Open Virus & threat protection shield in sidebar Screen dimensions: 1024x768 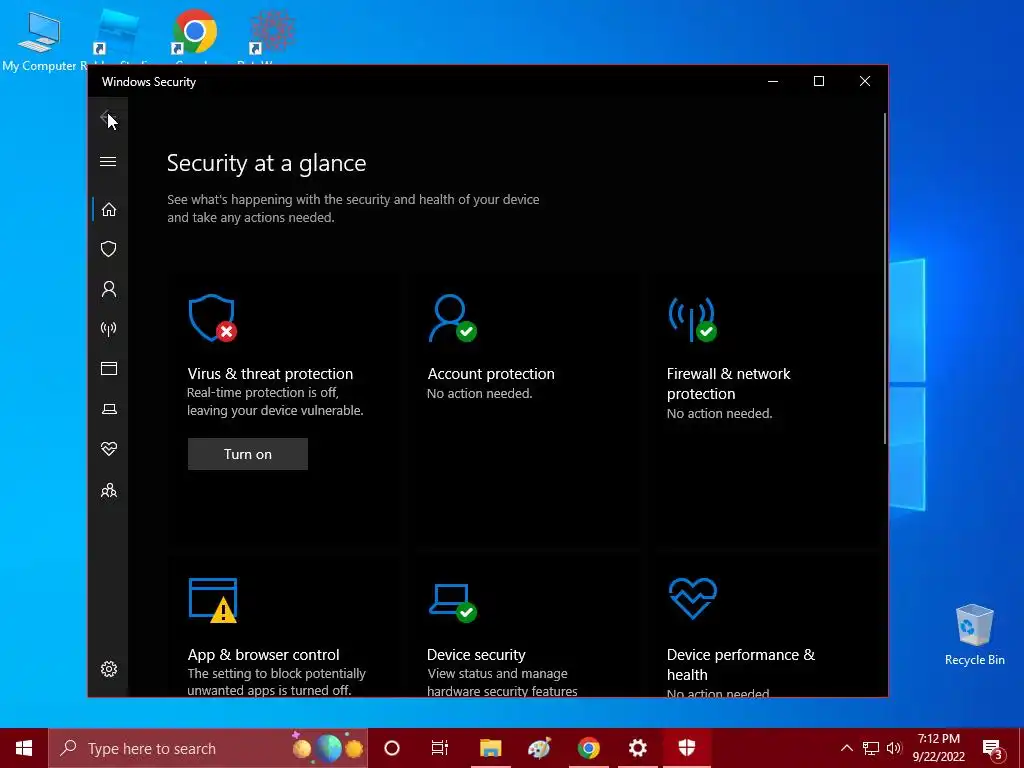pyautogui.click(x=108, y=249)
